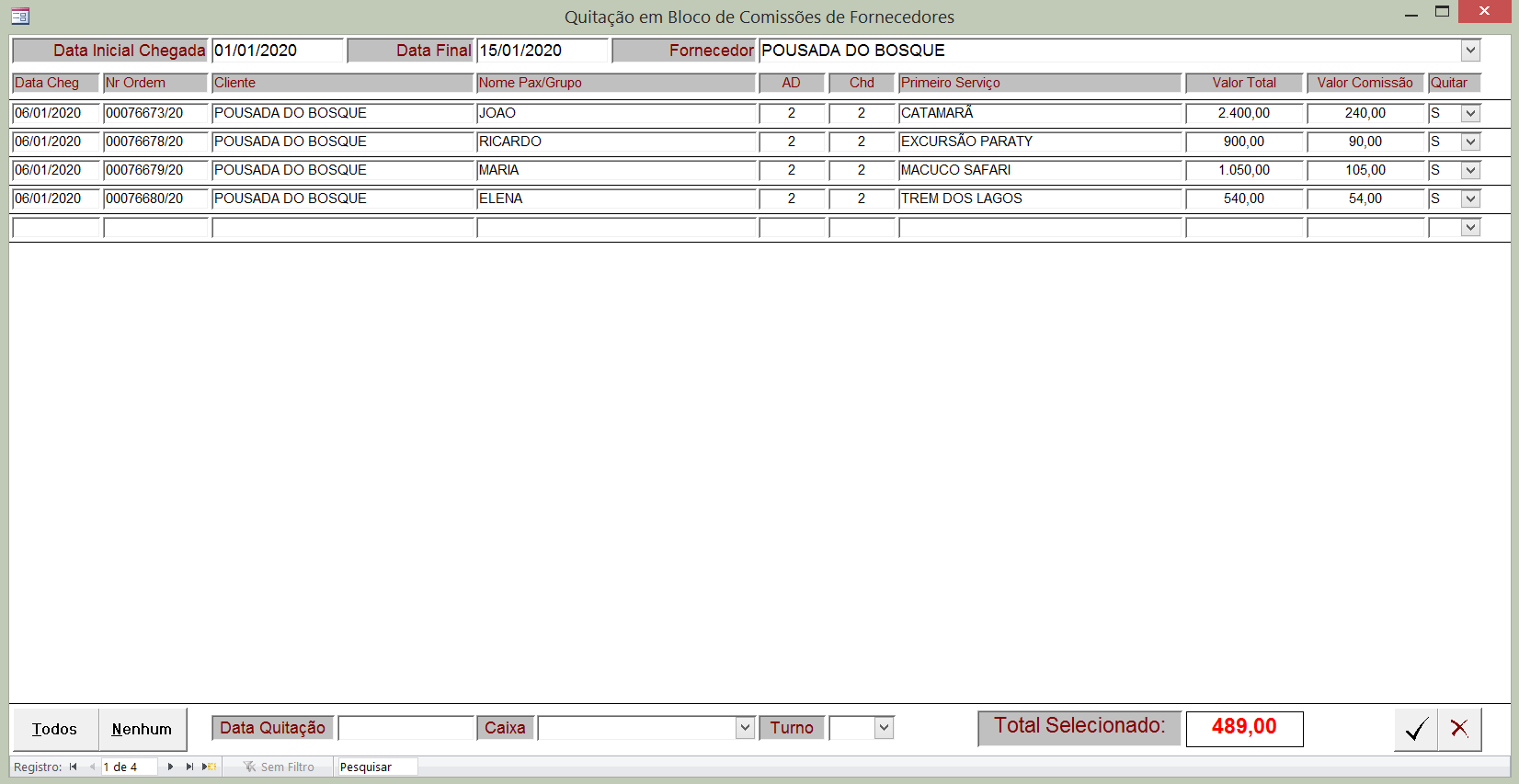Screen dimensions: 1519x784
Task: Click the Data Quitação input field
Action: pyautogui.click(x=405, y=728)
